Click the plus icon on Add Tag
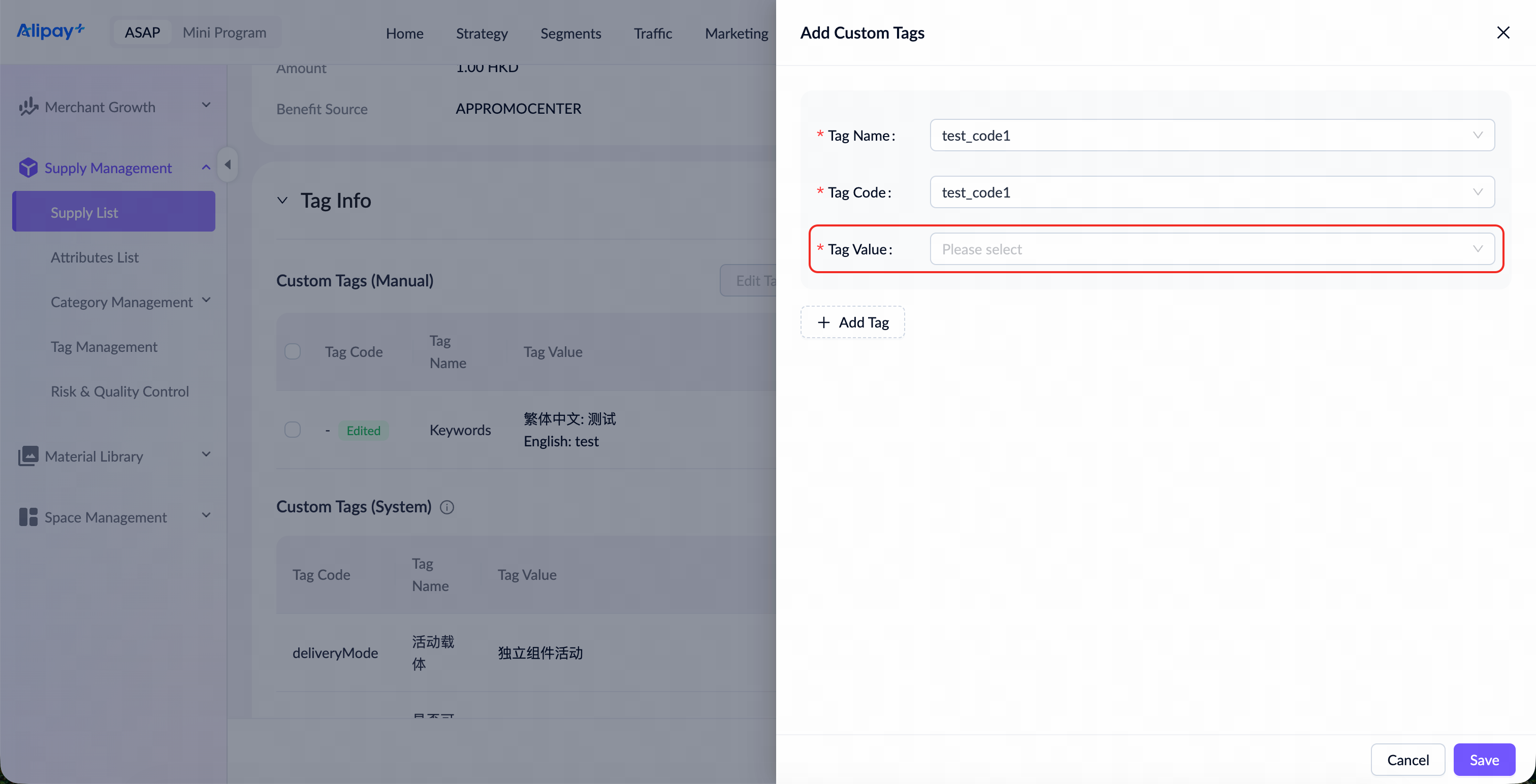The image size is (1536, 784). coord(823,322)
